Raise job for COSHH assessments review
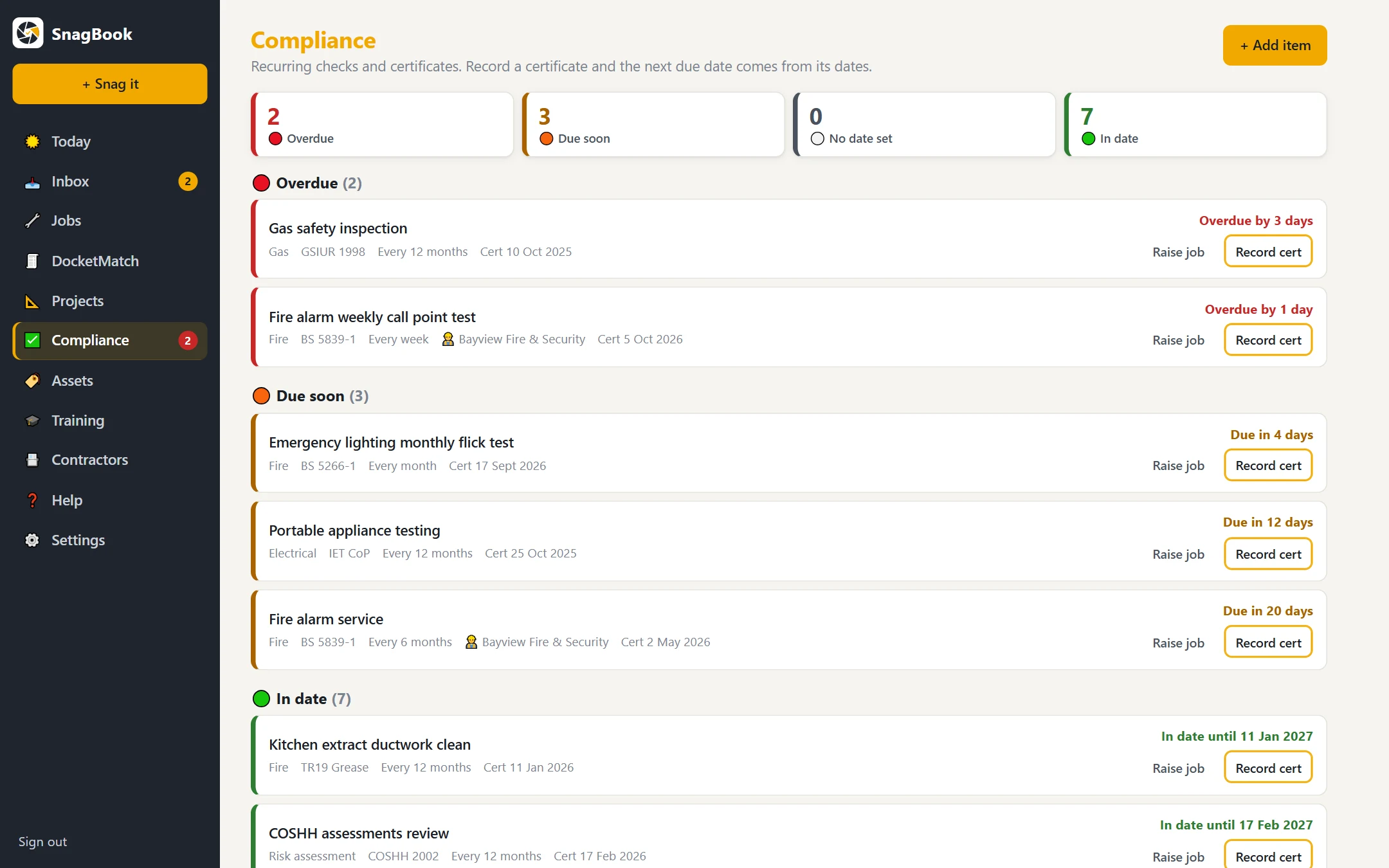Image resolution: width=1389 pixels, height=868 pixels. pyautogui.click(x=1178, y=857)
